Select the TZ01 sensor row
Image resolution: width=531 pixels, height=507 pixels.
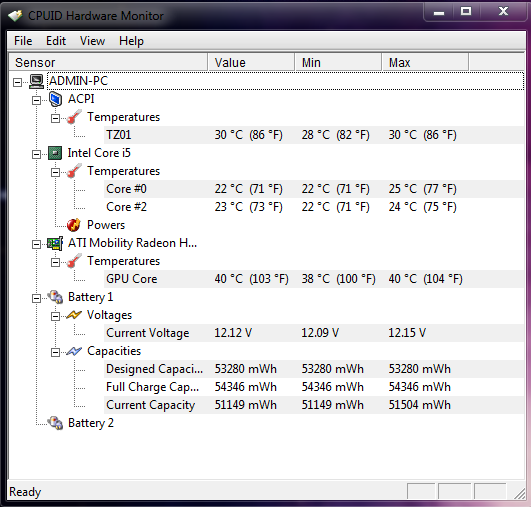[314, 135]
